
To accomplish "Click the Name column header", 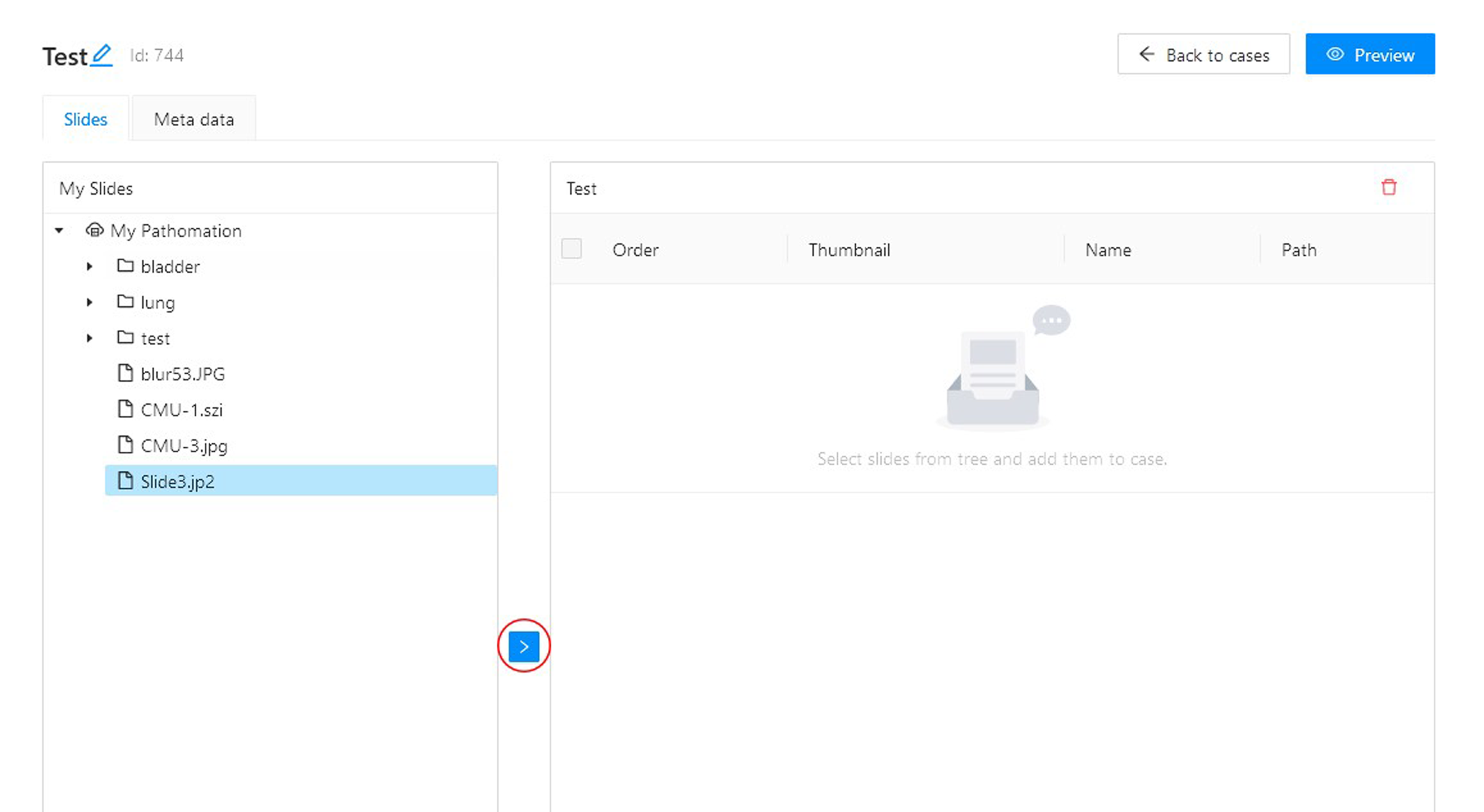I will point(1108,250).
